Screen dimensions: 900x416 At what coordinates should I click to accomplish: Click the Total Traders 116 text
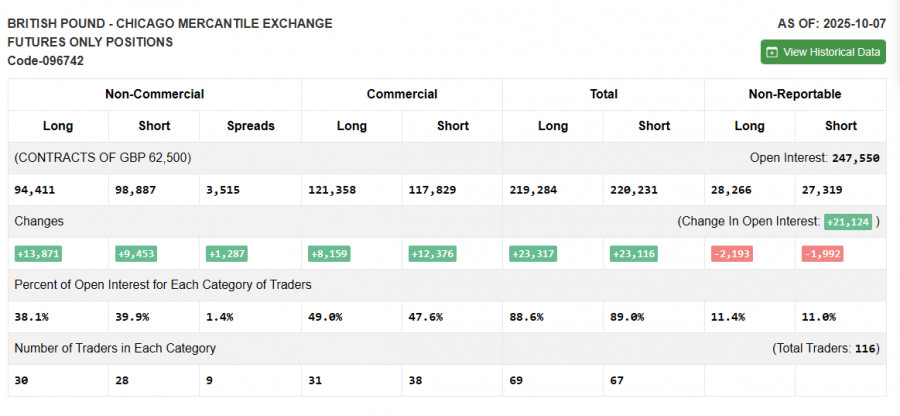pyautogui.click(x=824, y=348)
